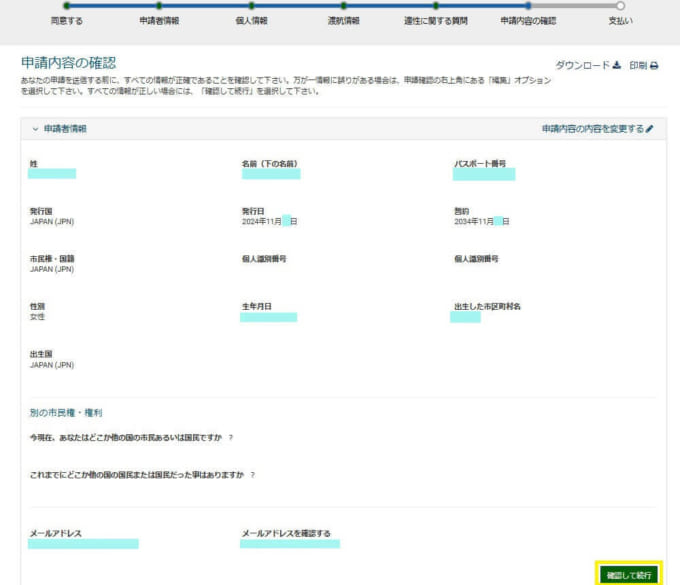Image resolution: width=680 pixels, height=585 pixels.
Task: Open help '?' for これまでに citizenship question
Action: point(253,474)
